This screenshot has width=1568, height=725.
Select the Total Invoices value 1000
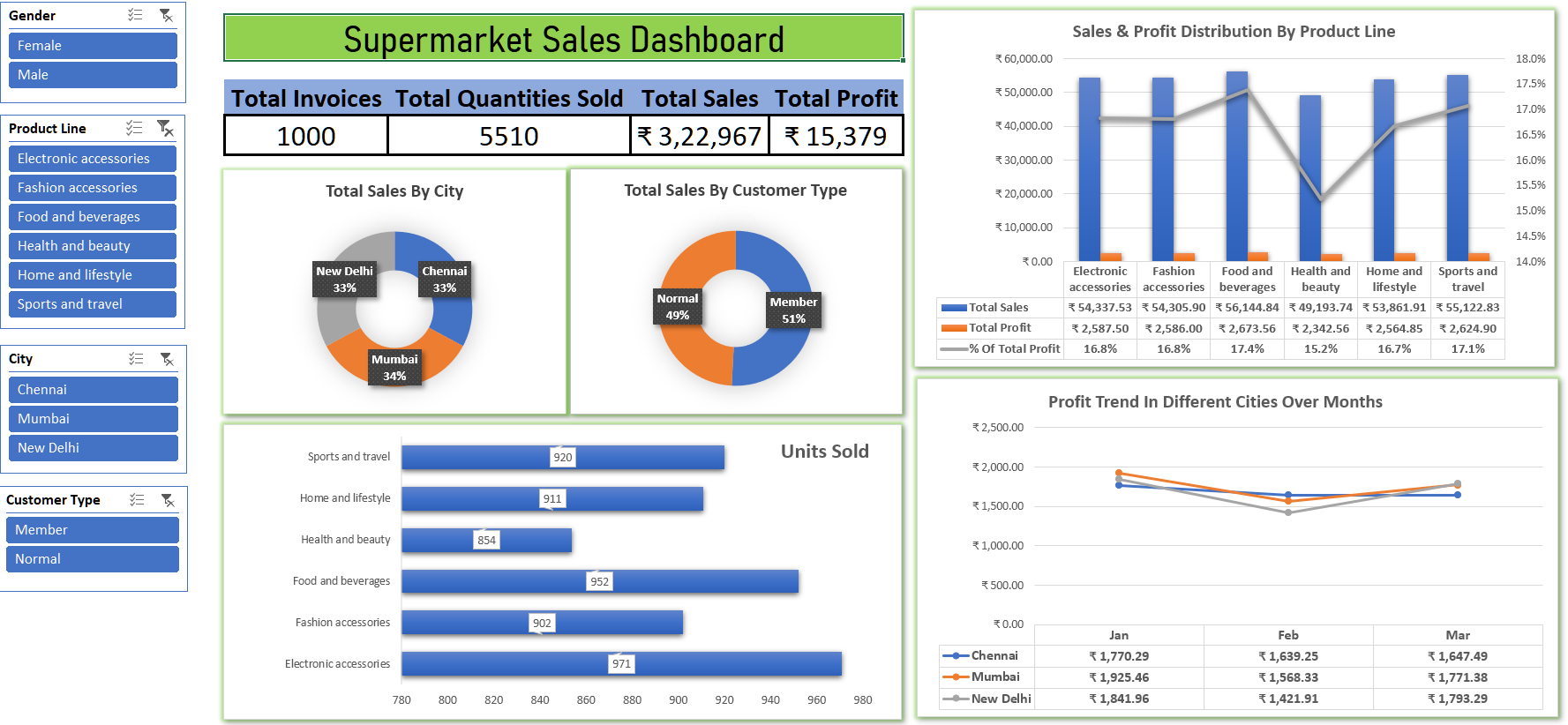tap(306, 136)
